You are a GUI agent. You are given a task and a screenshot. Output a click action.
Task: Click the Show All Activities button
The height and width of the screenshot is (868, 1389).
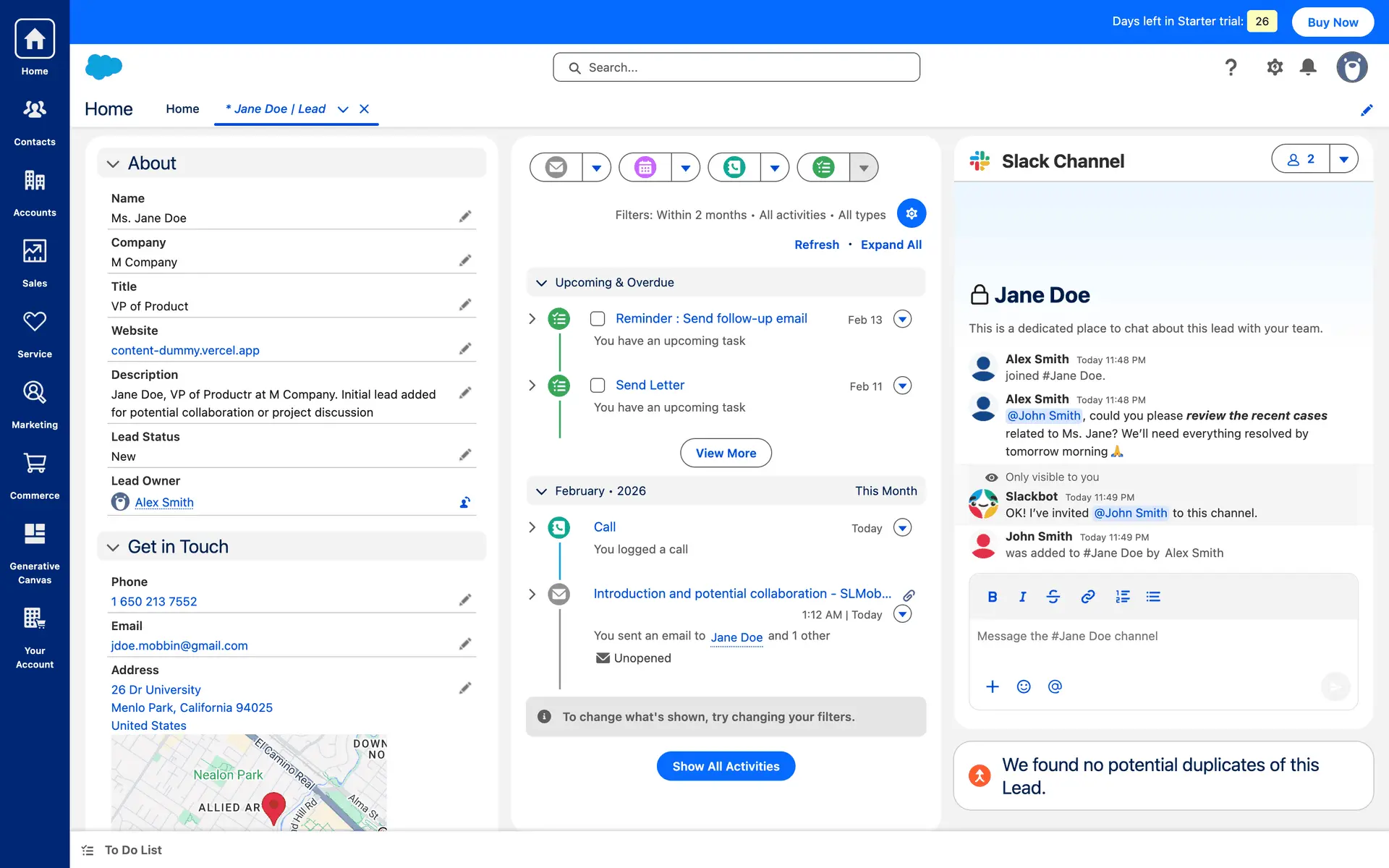726,766
